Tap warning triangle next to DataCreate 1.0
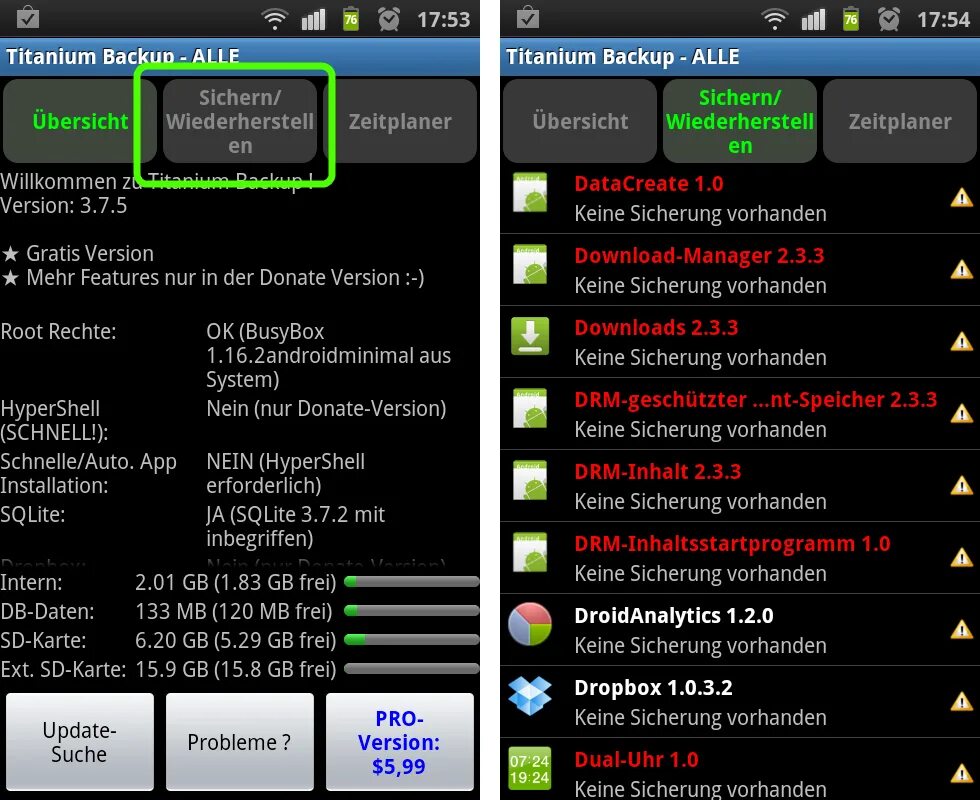This screenshot has width=980, height=800. (x=961, y=198)
